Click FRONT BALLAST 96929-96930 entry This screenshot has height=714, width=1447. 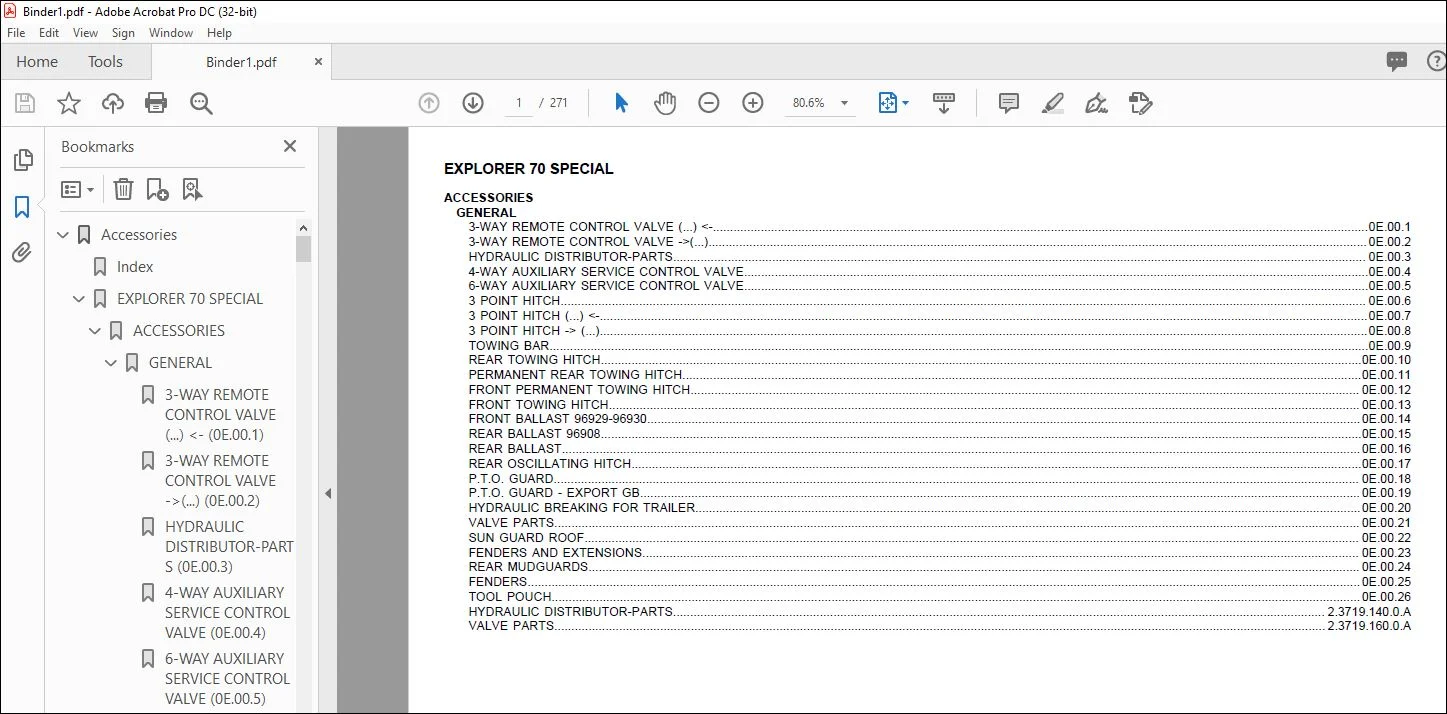tap(558, 419)
